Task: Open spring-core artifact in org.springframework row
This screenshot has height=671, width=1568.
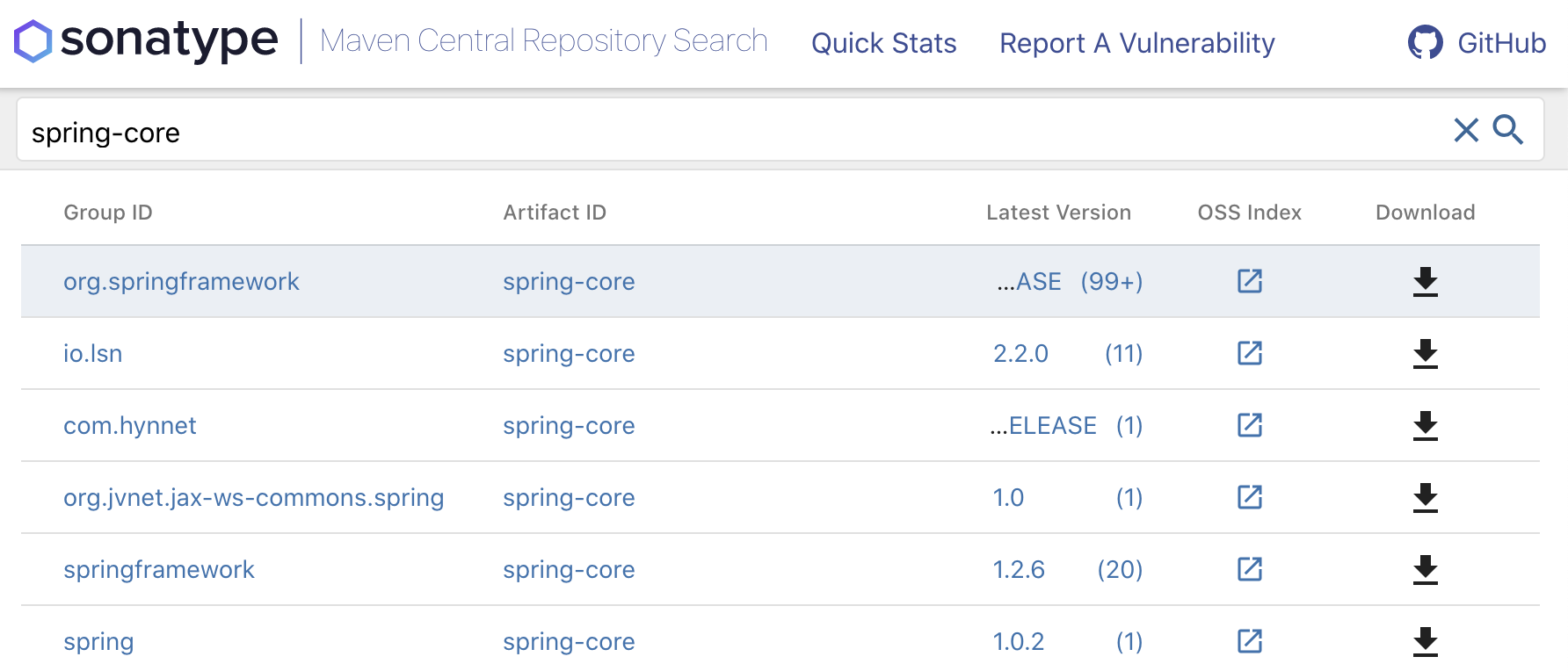Action: (x=569, y=281)
